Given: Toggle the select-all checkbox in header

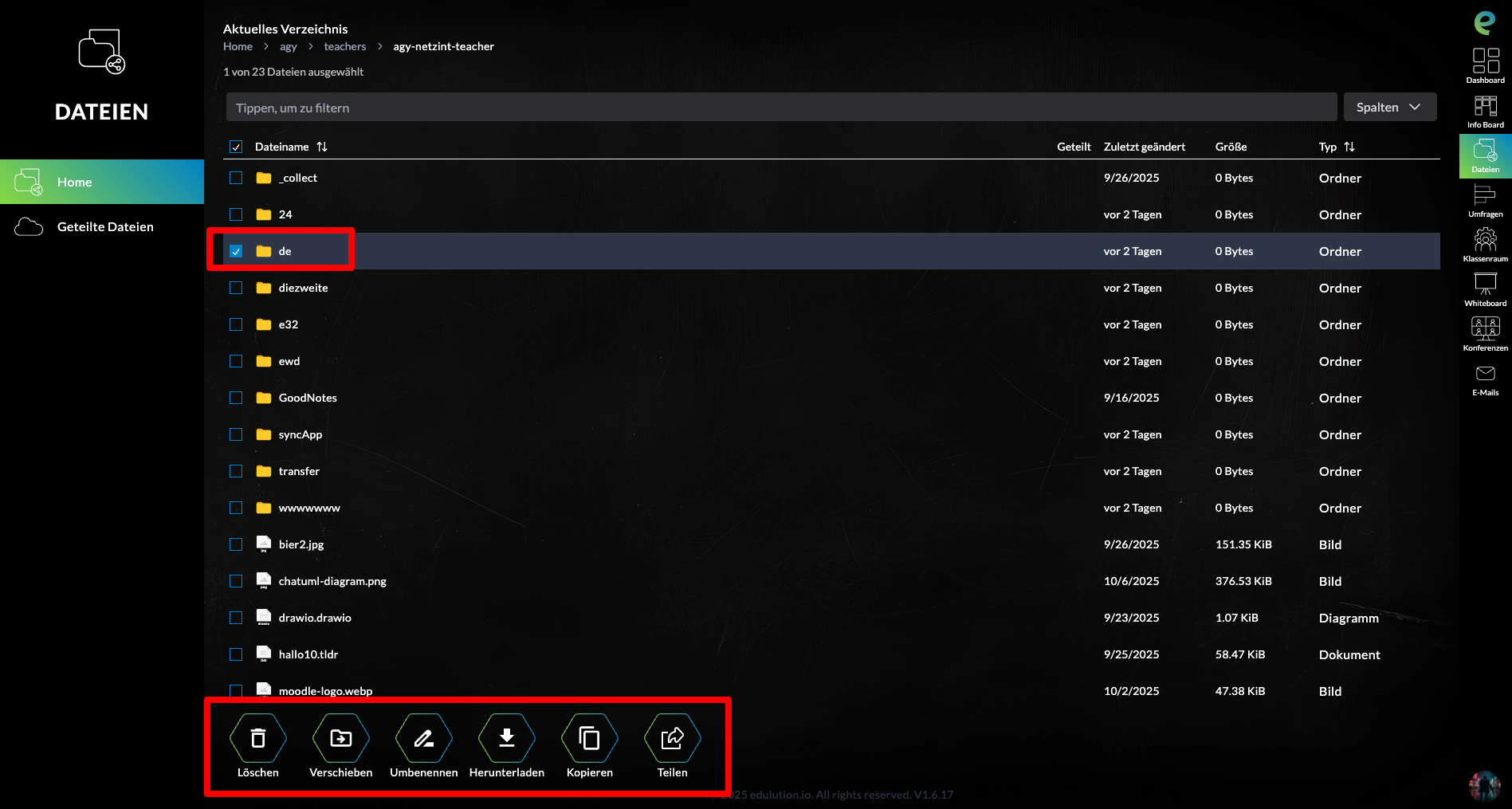Looking at the screenshot, I should point(236,147).
